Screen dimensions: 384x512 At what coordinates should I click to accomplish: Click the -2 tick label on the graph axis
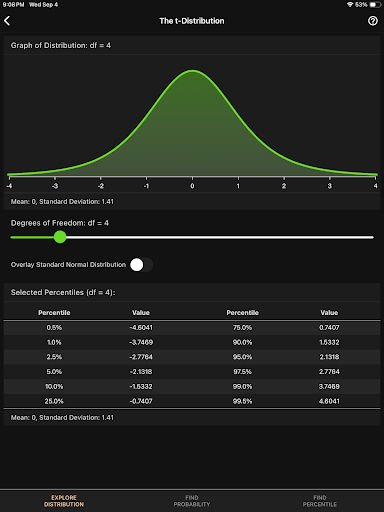coord(101,186)
